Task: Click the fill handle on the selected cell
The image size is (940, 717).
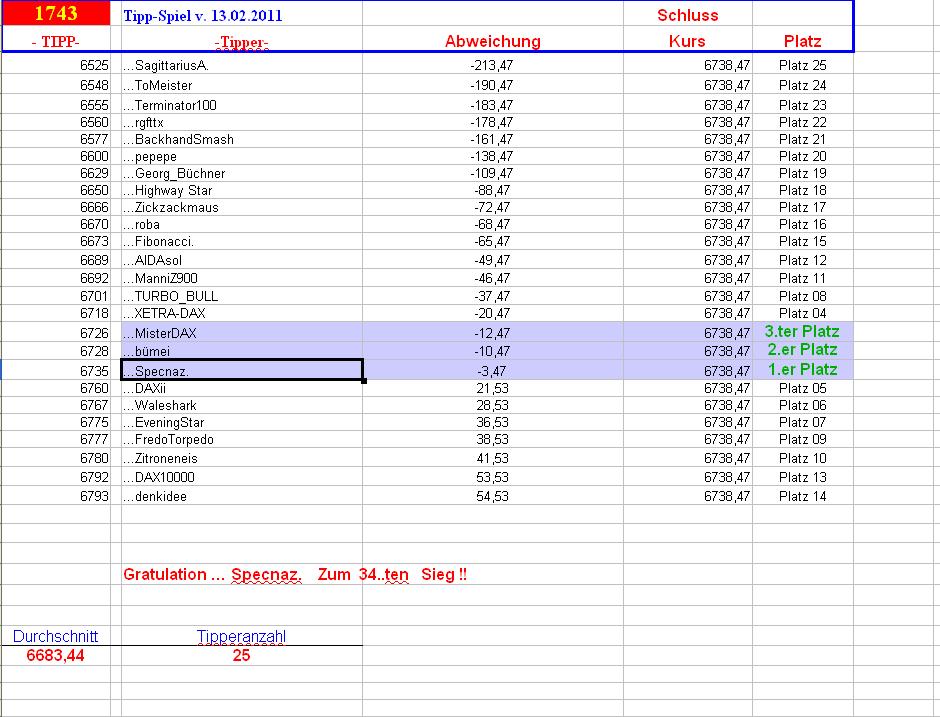Action: [x=363, y=381]
